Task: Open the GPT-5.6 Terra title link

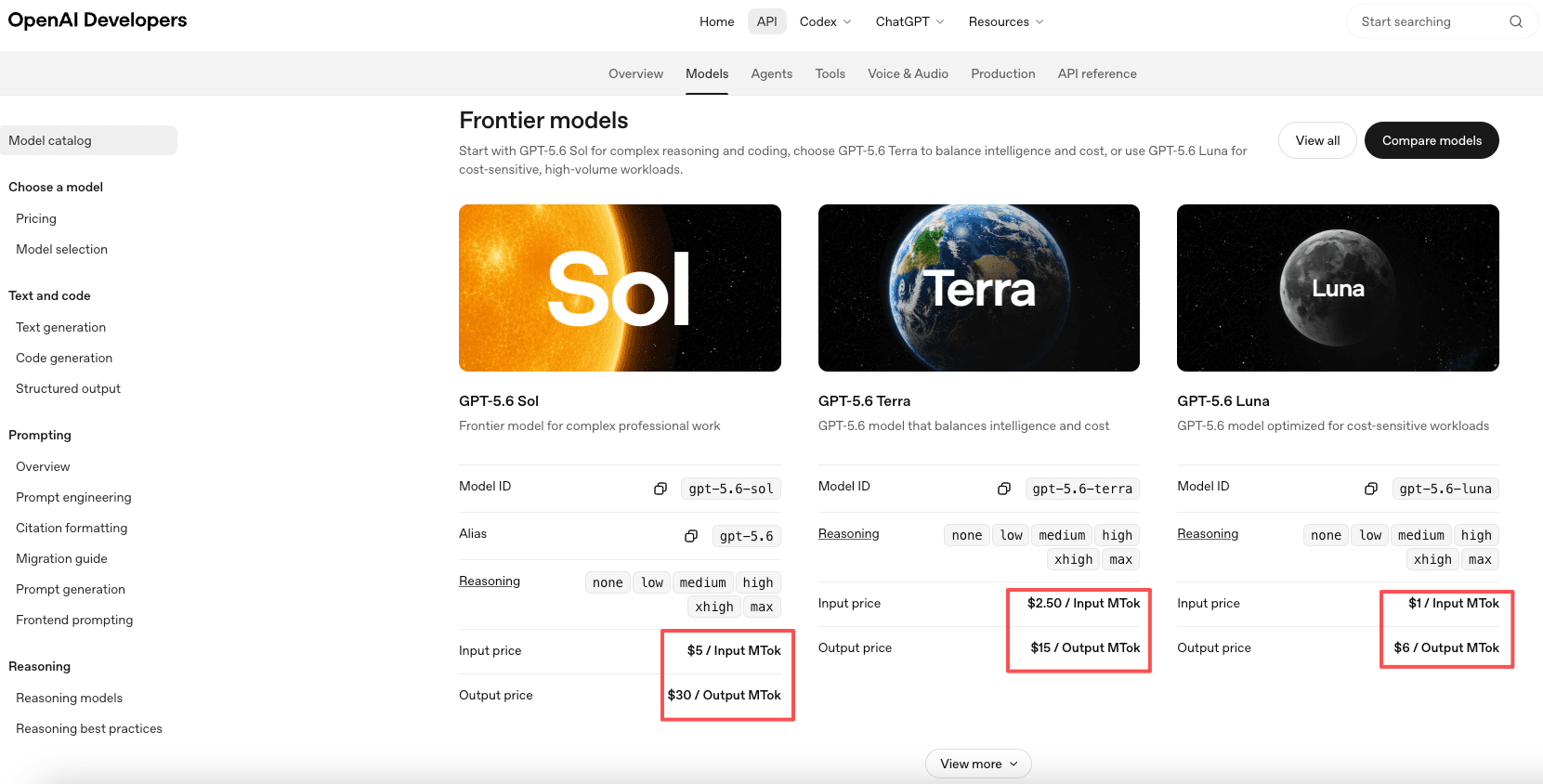Action: (864, 401)
